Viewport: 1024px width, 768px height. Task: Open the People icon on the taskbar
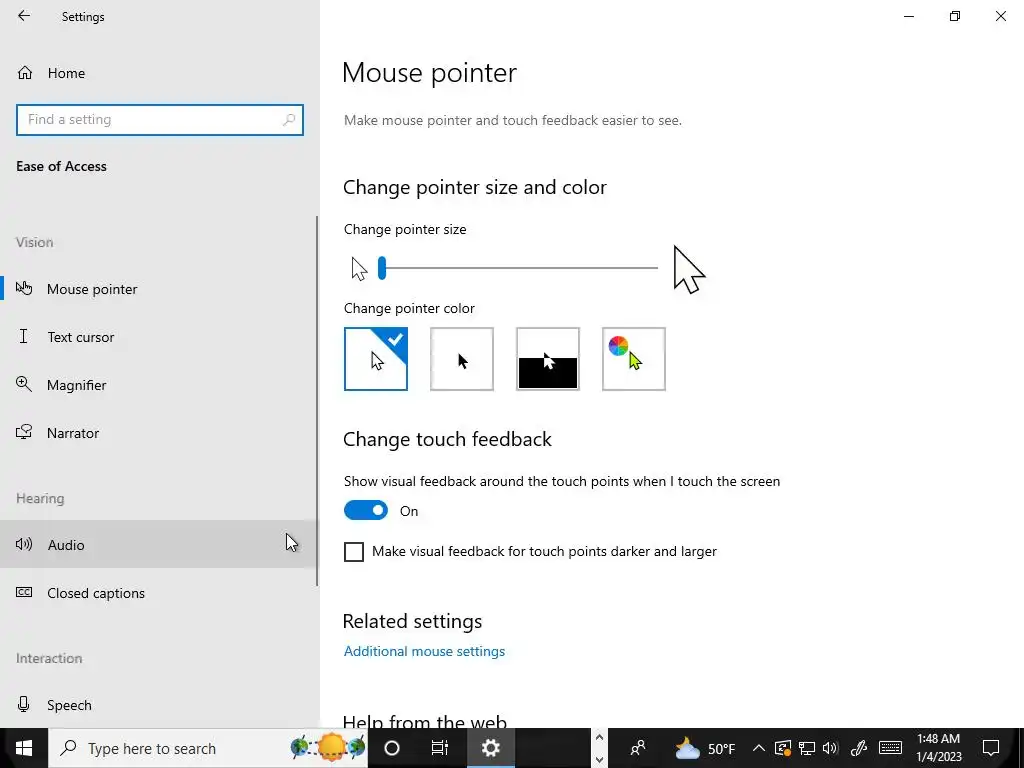pos(638,748)
